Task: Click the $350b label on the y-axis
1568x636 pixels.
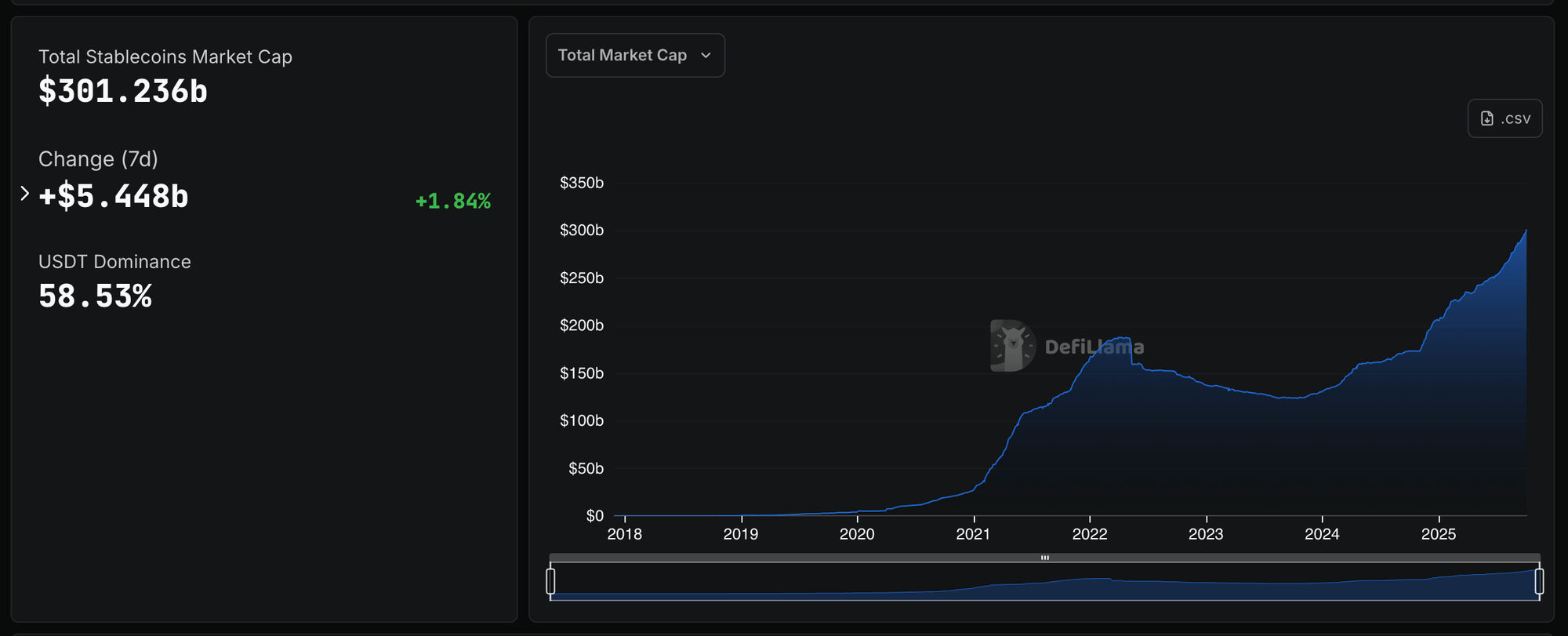Action: point(581,184)
